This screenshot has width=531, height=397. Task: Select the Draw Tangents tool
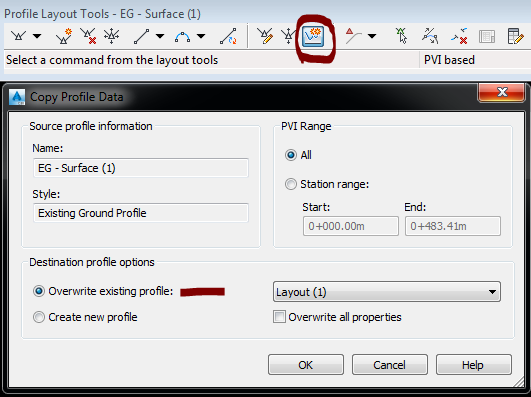[18, 36]
